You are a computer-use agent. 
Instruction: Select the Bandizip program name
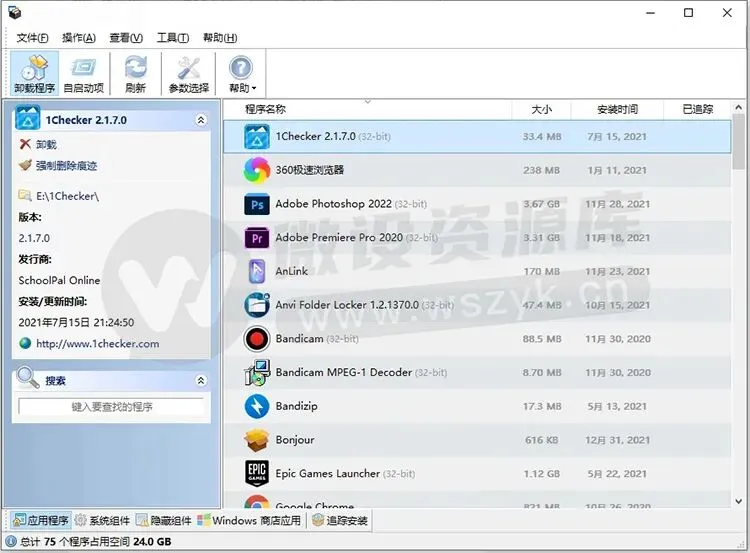(x=296, y=406)
